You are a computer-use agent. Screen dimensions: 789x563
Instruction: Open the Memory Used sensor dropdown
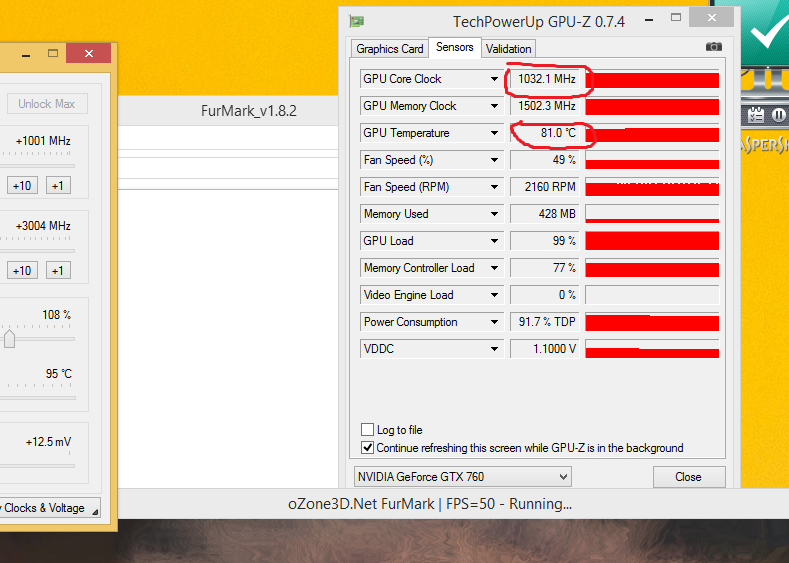pyautogui.click(x=494, y=214)
